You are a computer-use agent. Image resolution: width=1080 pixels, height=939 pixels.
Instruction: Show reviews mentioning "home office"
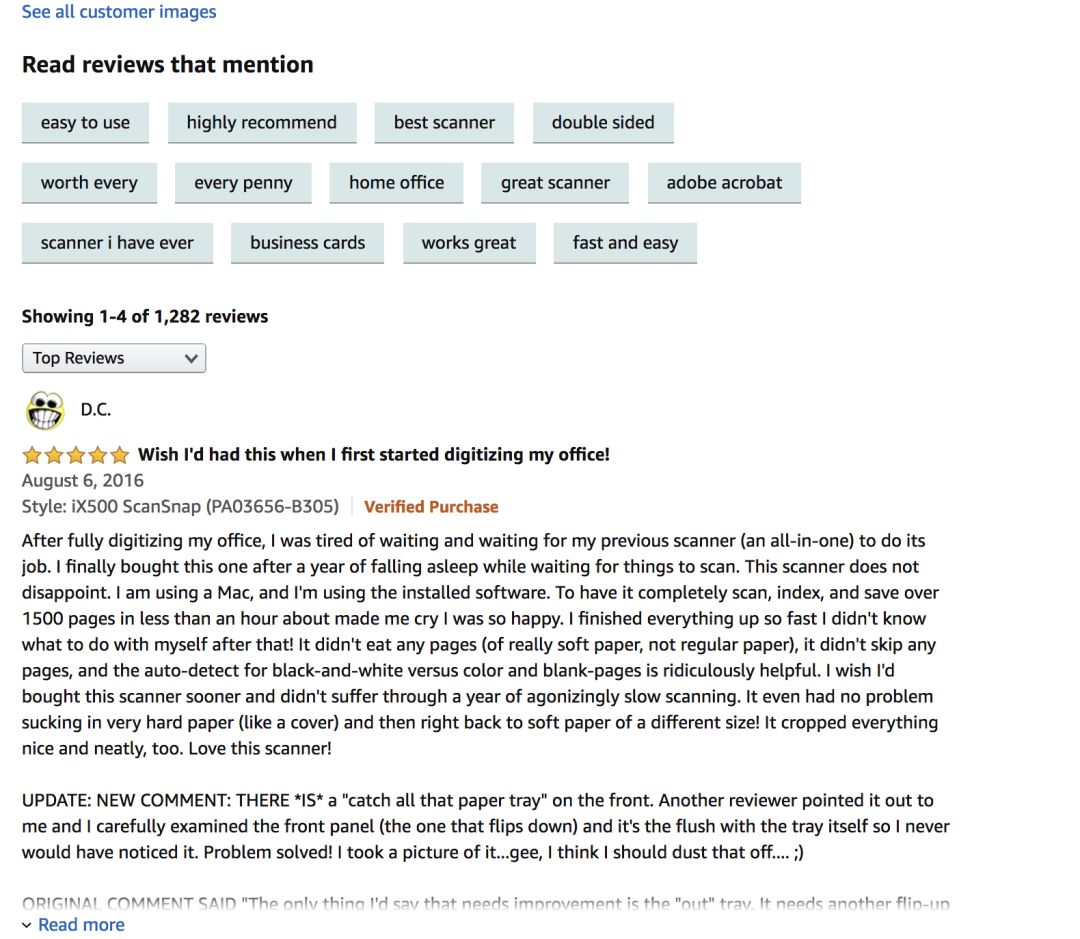396,183
